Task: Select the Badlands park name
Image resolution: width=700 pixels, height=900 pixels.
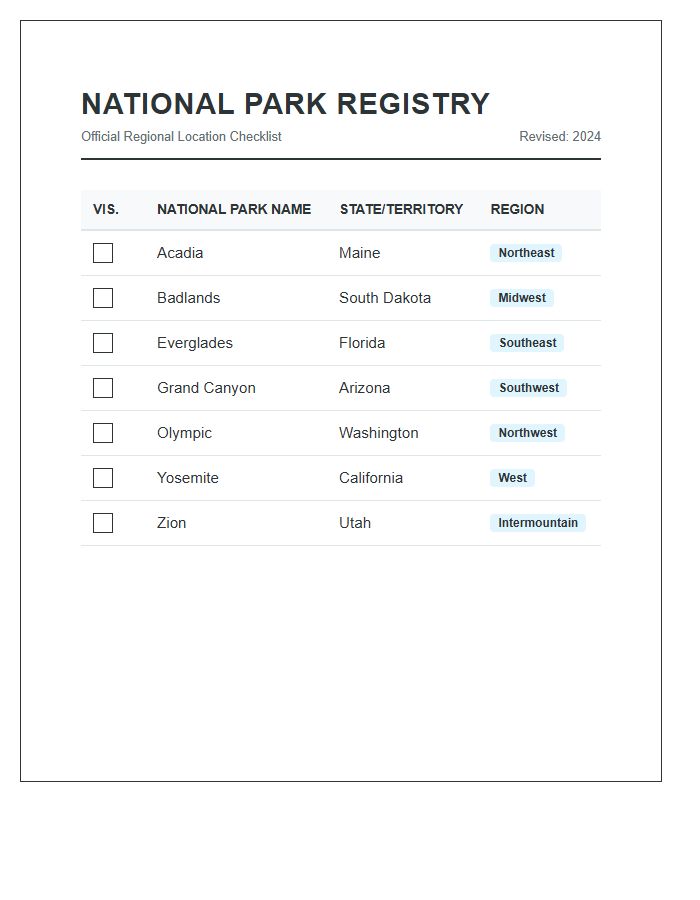Action: point(189,298)
